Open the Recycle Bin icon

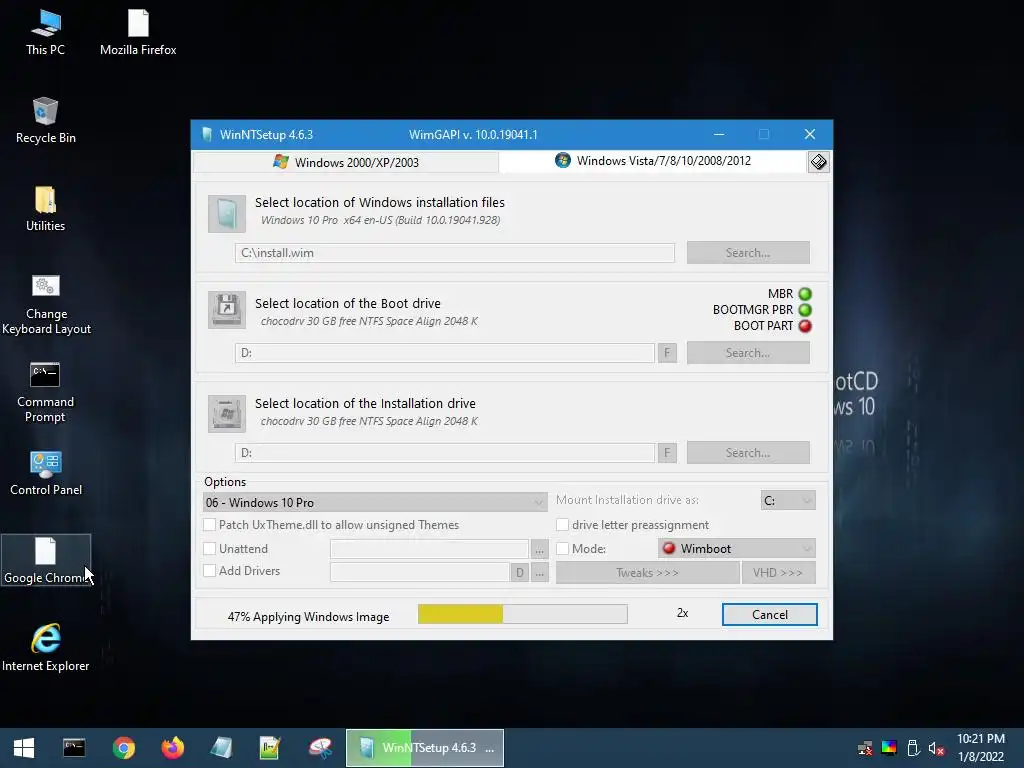click(46, 121)
